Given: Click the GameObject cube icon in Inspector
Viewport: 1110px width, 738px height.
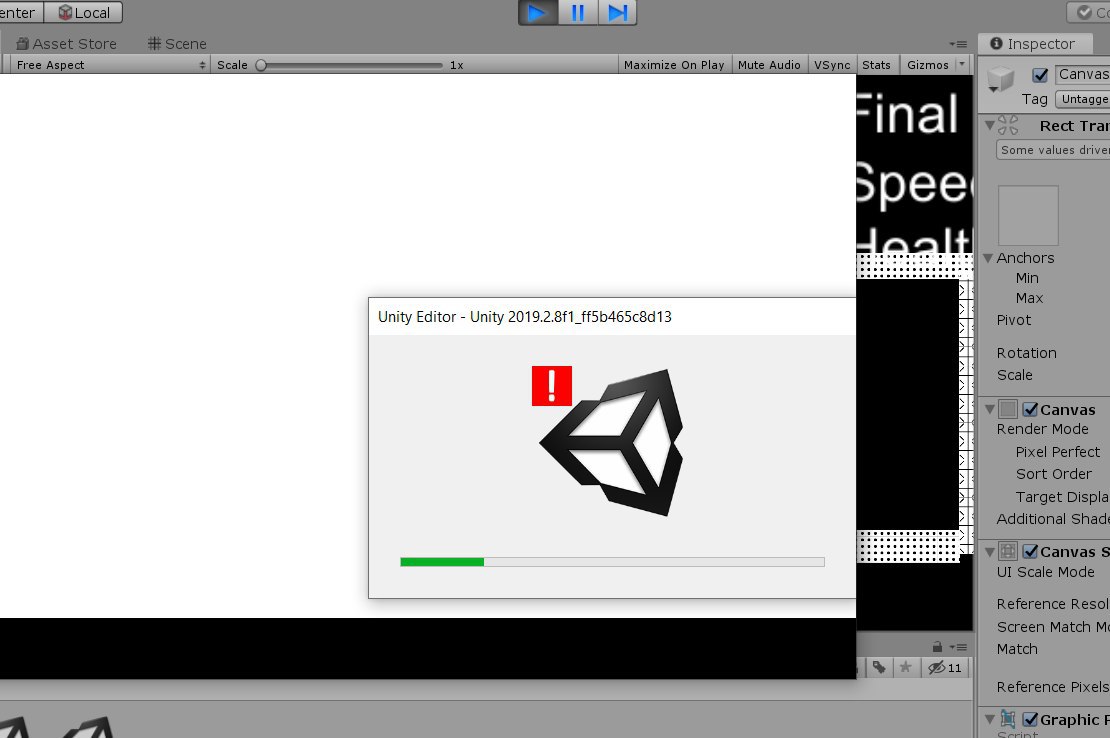Looking at the screenshot, I should (1001, 79).
